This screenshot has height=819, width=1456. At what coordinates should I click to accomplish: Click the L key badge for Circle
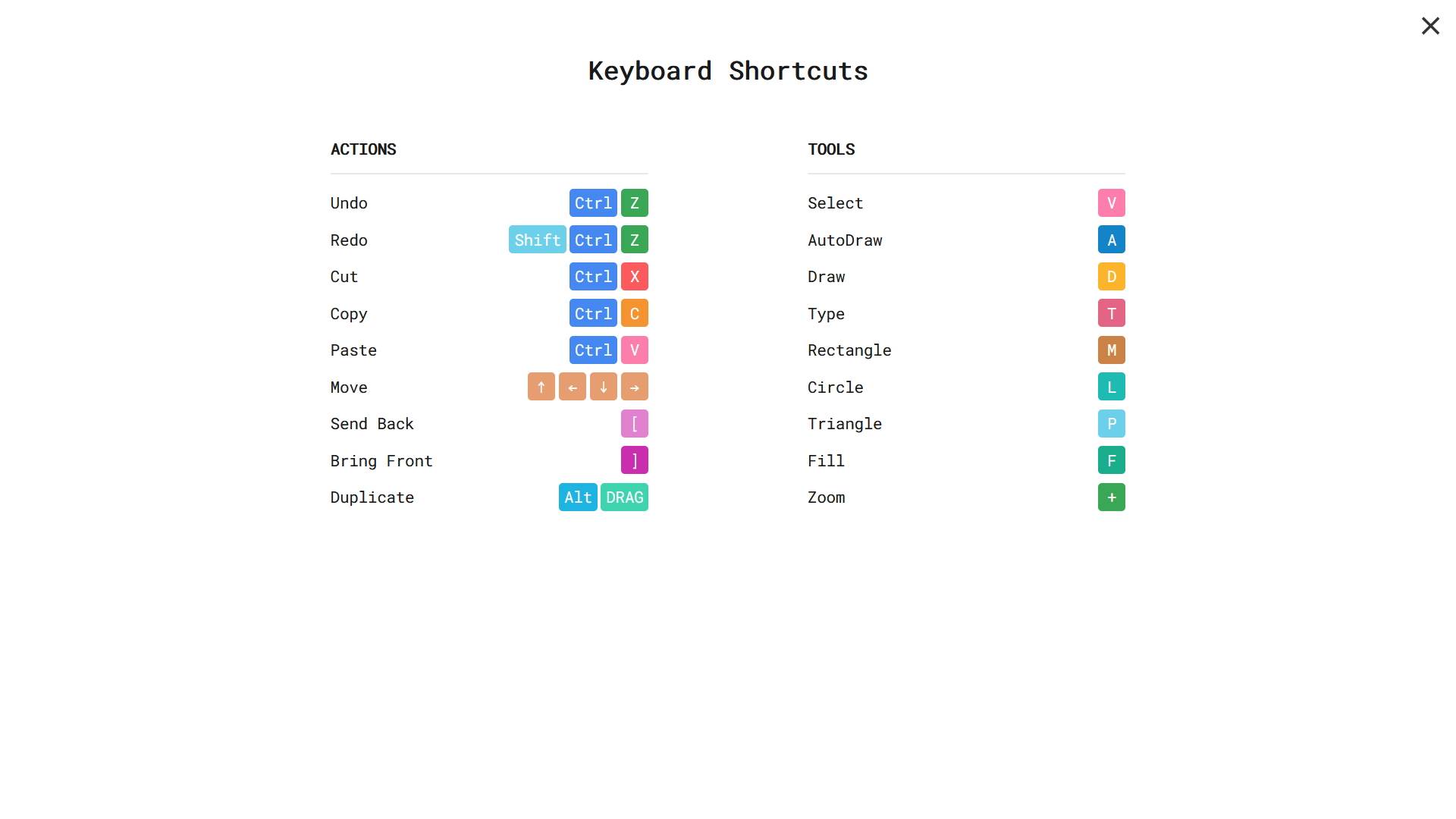[x=1112, y=388]
